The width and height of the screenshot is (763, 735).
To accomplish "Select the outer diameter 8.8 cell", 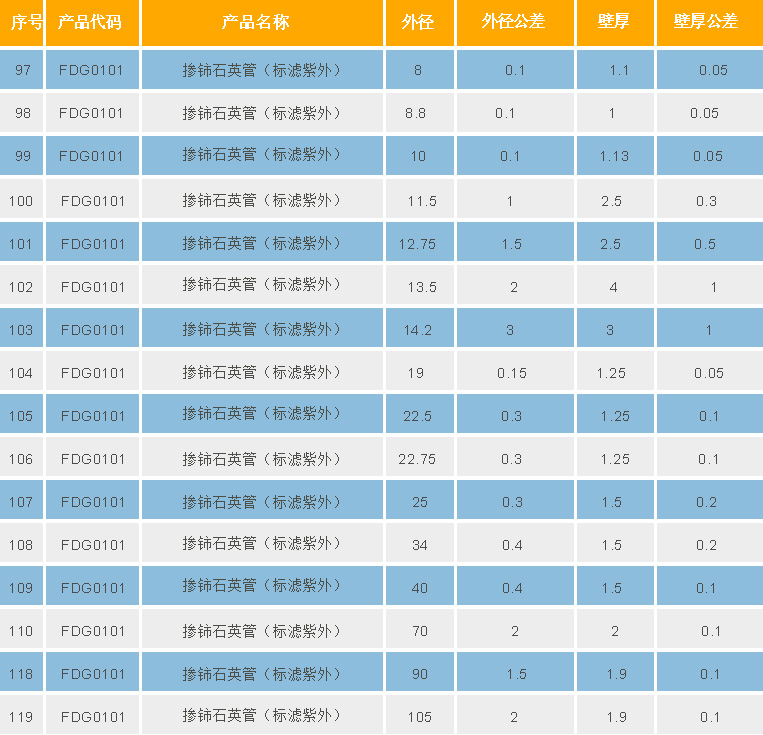I will (x=416, y=113).
